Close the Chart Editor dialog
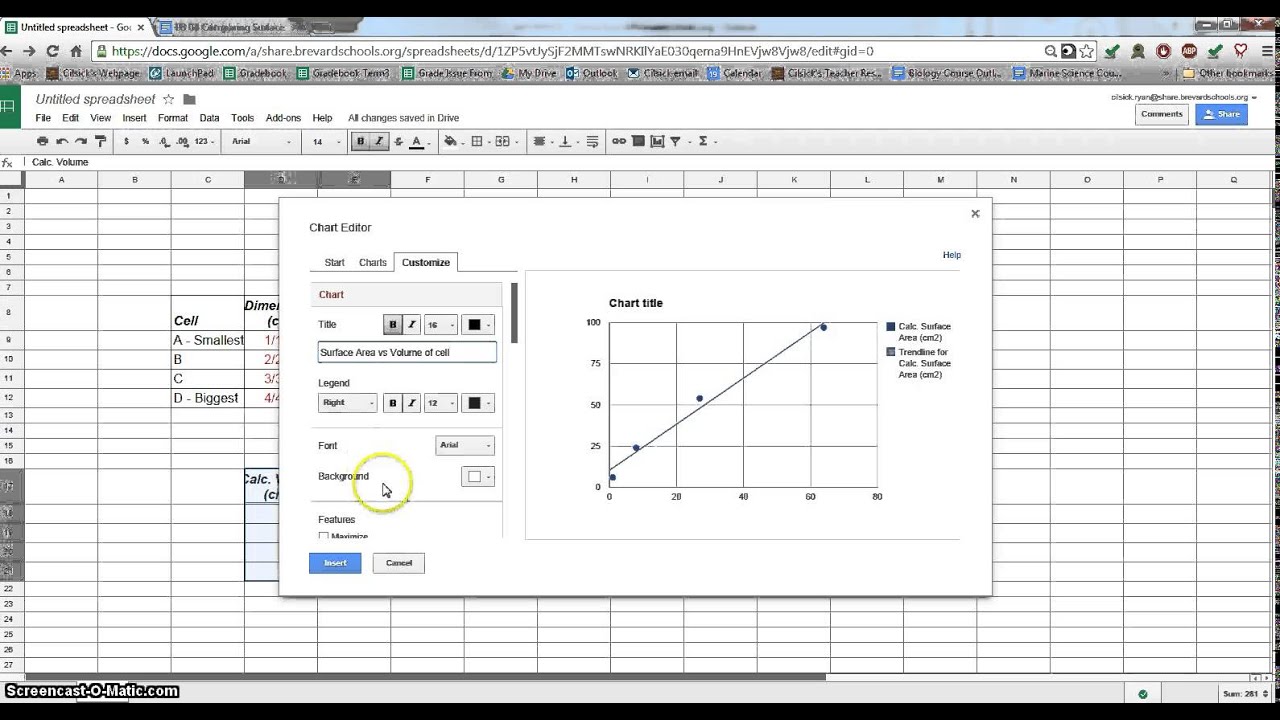Image resolution: width=1280 pixels, height=720 pixels. tap(975, 213)
